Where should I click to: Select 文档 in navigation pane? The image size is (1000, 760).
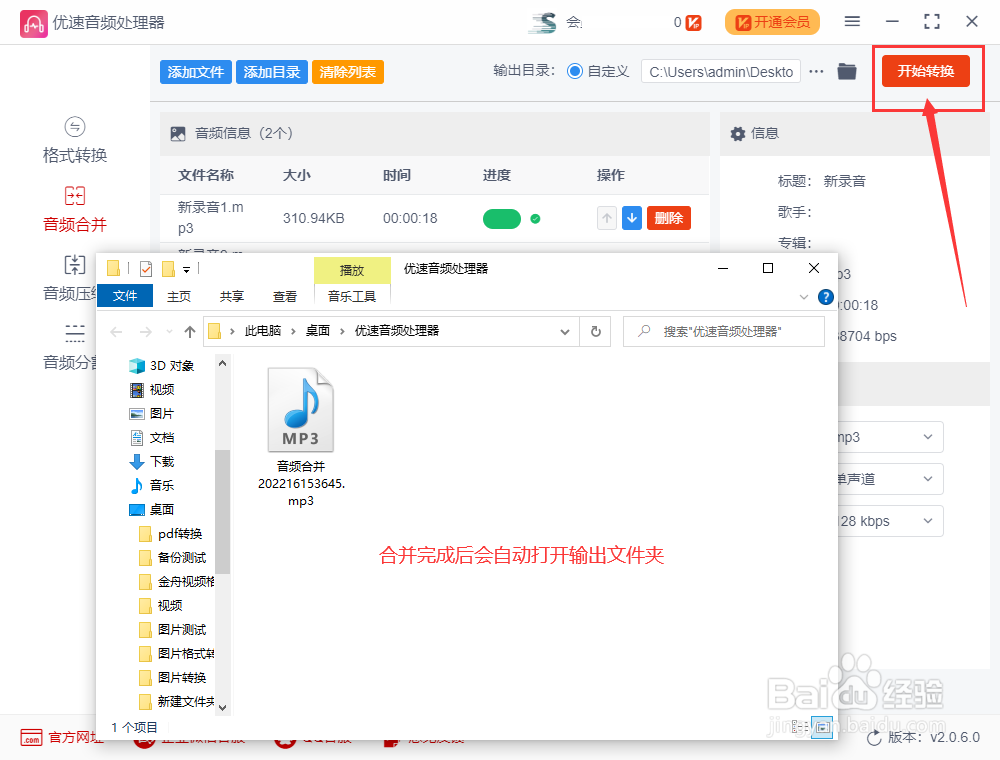[x=152, y=437]
